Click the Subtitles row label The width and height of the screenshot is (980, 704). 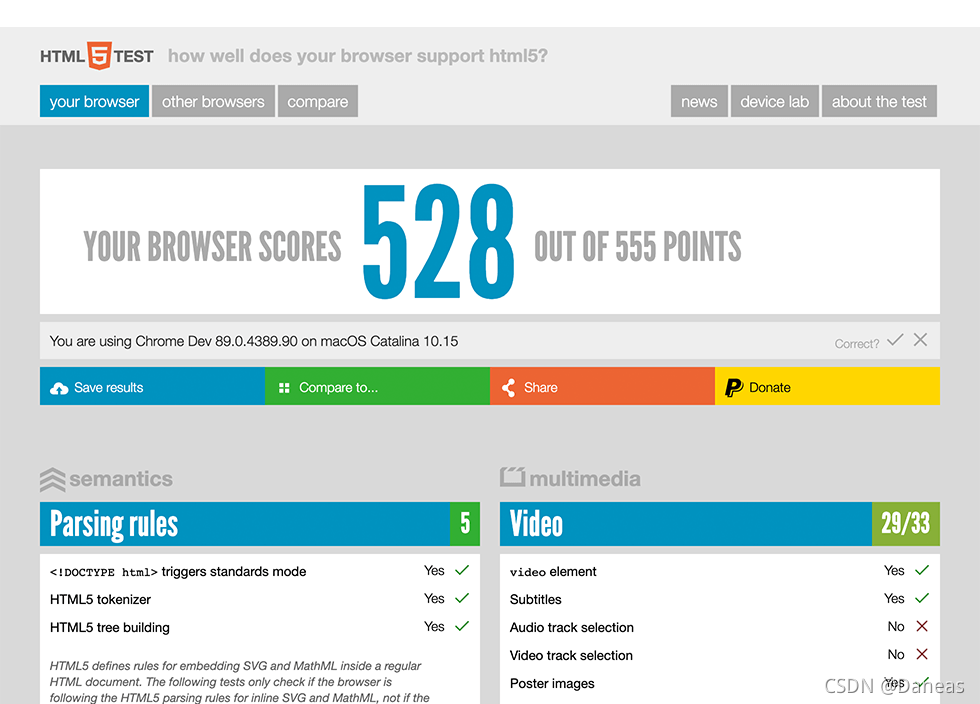[x=536, y=600]
